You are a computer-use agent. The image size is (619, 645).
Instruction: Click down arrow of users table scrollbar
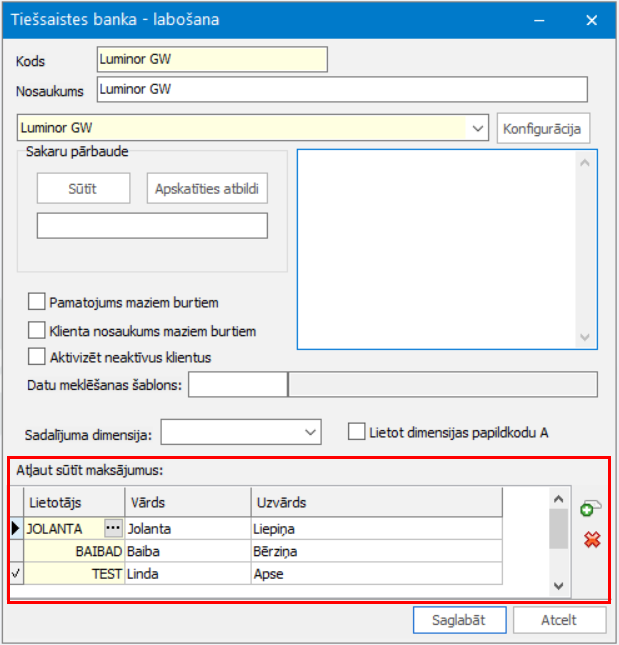(559, 586)
